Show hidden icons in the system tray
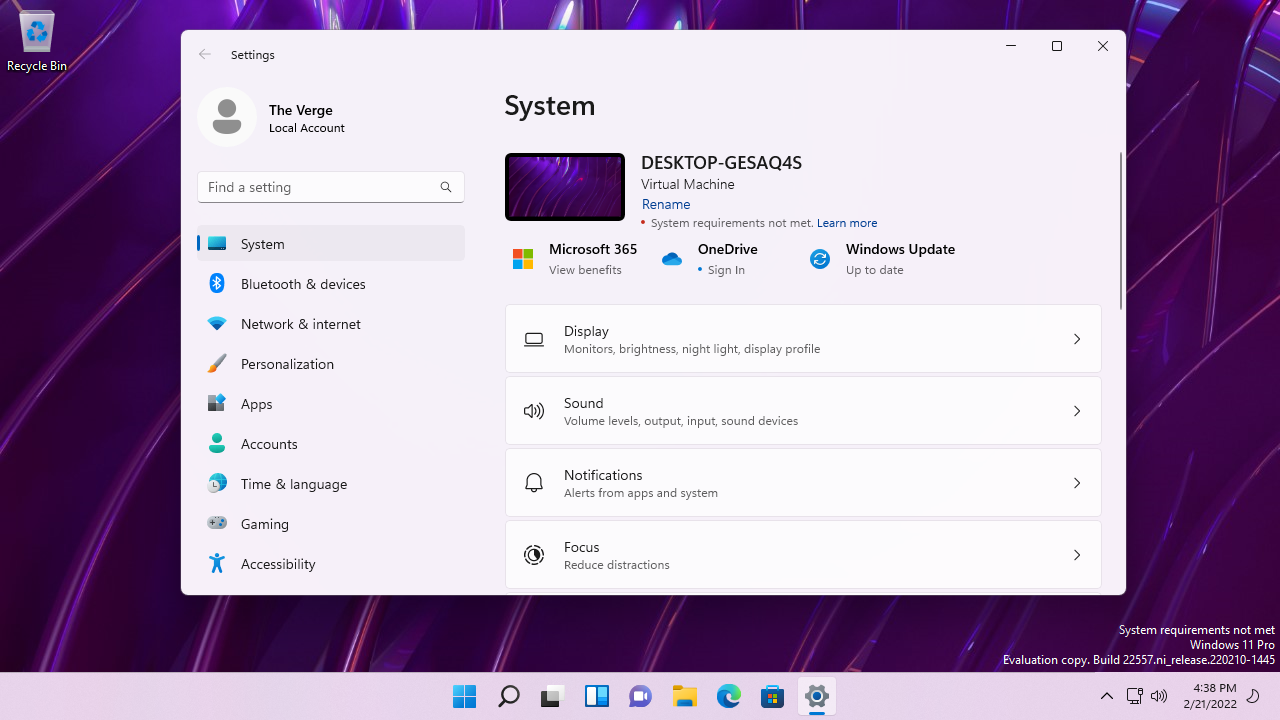The image size is (1280, 720). click(x=1106, y=696)
